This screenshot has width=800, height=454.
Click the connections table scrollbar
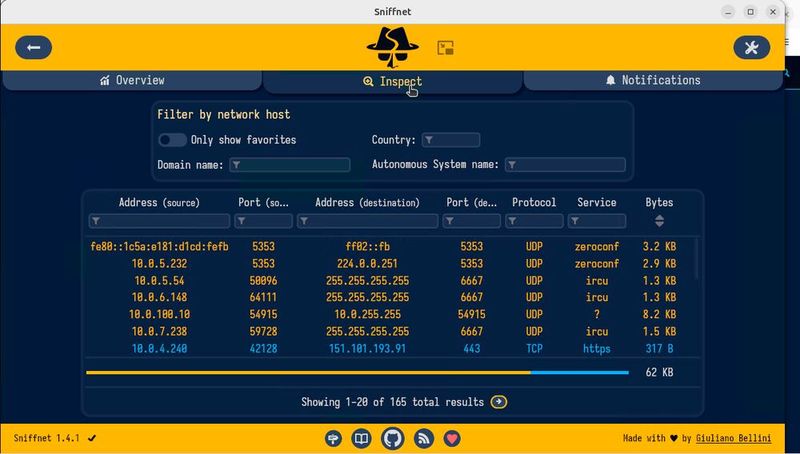coord(697,259)
